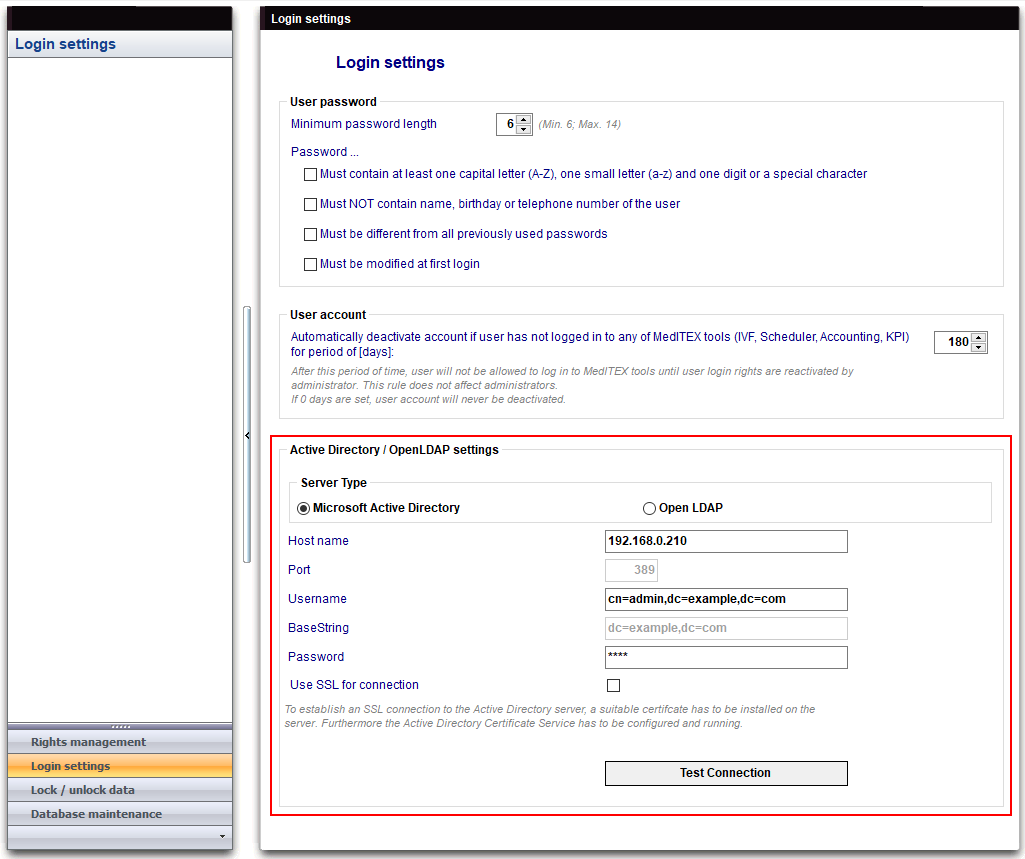Open Database maintenance section
The height and width of the screenshot is (859, 1025).
click(x=120, y=815)
